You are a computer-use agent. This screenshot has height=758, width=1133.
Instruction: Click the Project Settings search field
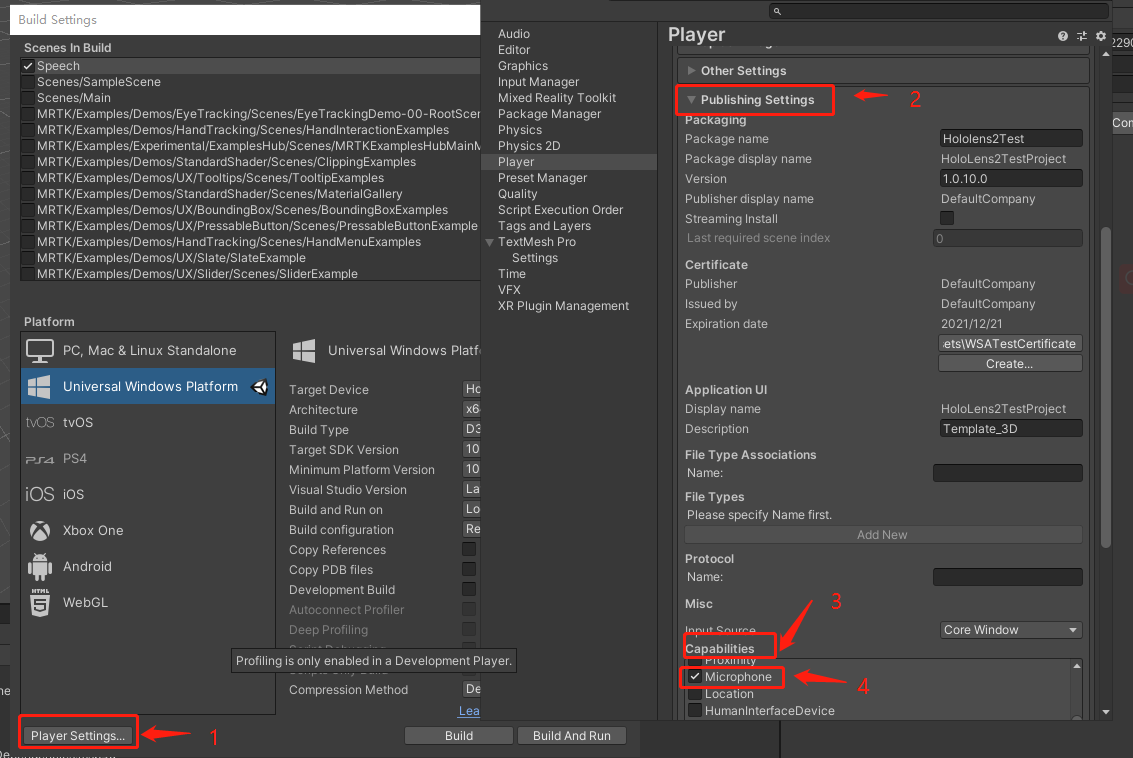click(x=938, y=11)
